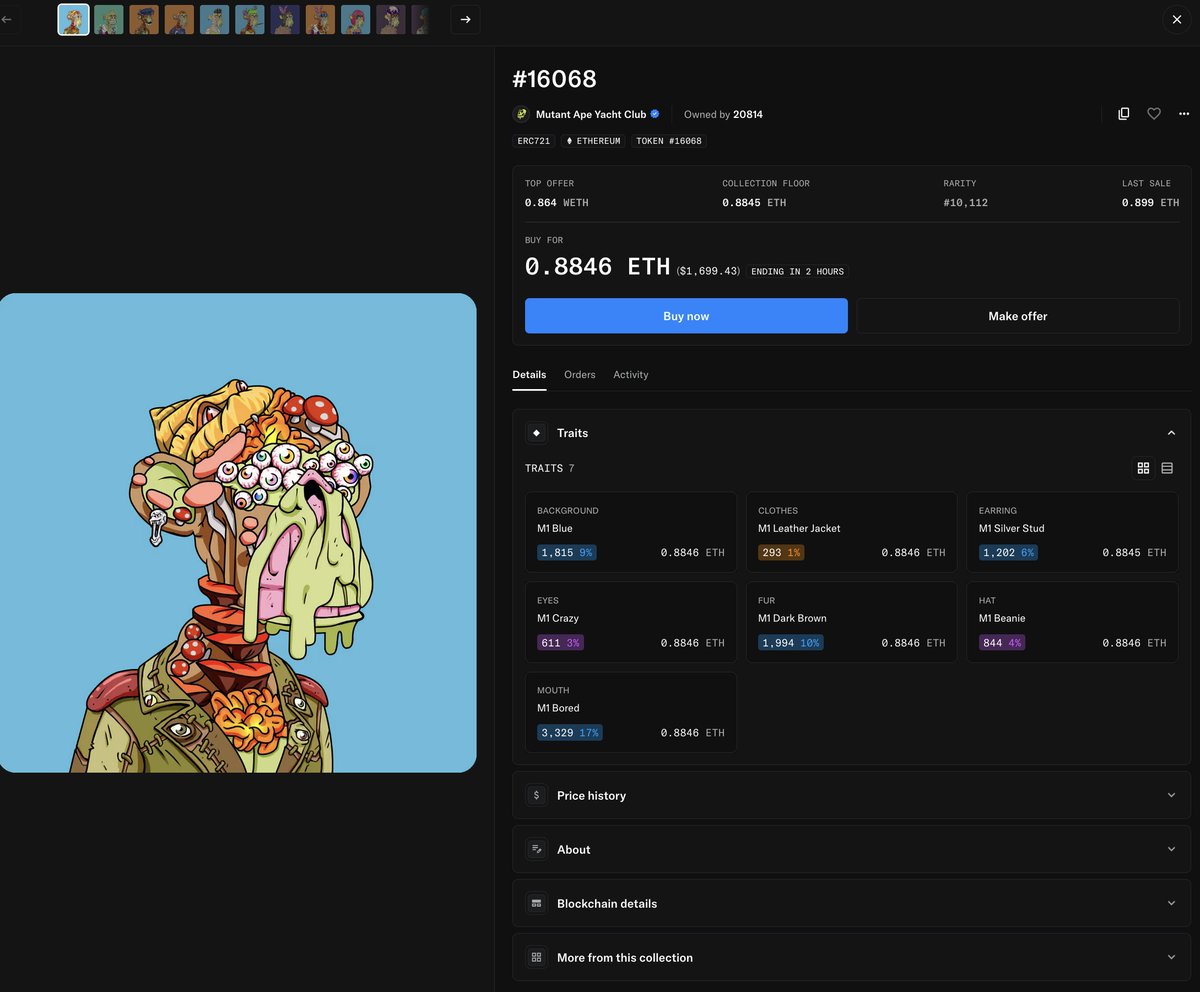Click the Buy now button
The width and height of the screenshot is (1200, 992).
[686, 316]
